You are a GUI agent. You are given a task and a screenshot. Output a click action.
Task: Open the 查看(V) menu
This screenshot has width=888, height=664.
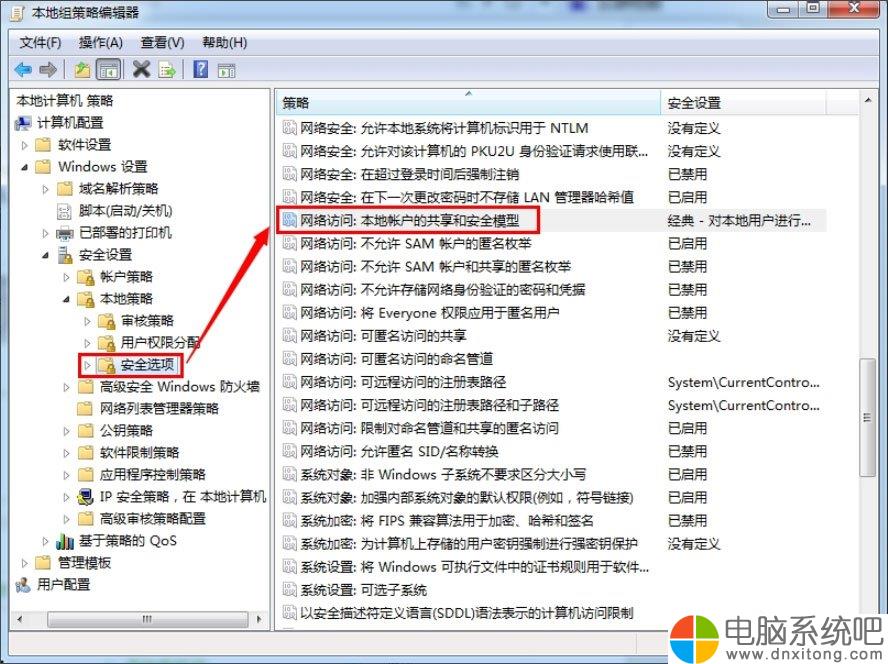coord(163,42)
